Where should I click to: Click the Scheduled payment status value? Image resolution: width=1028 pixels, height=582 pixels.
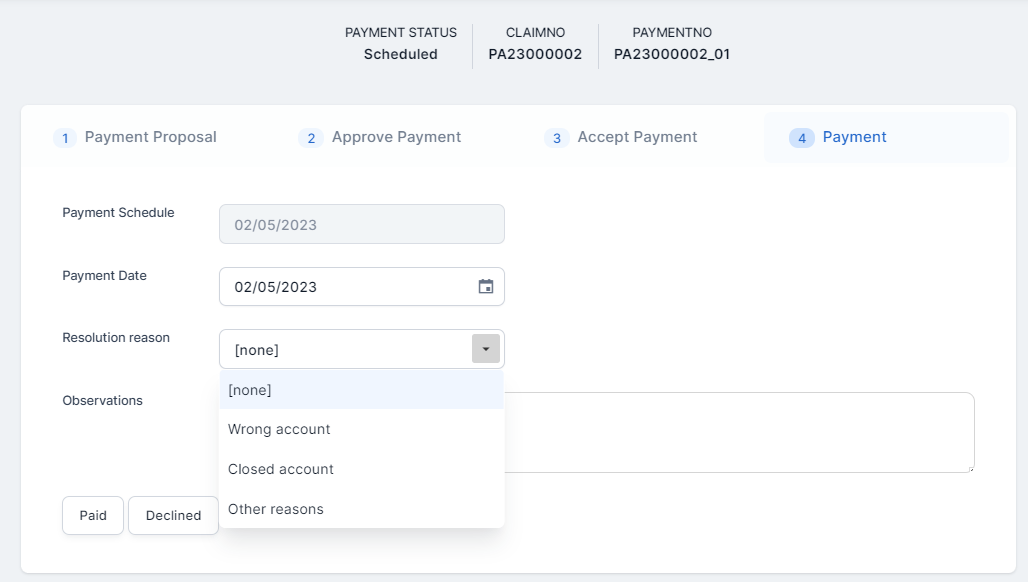(x=400, y=55)
